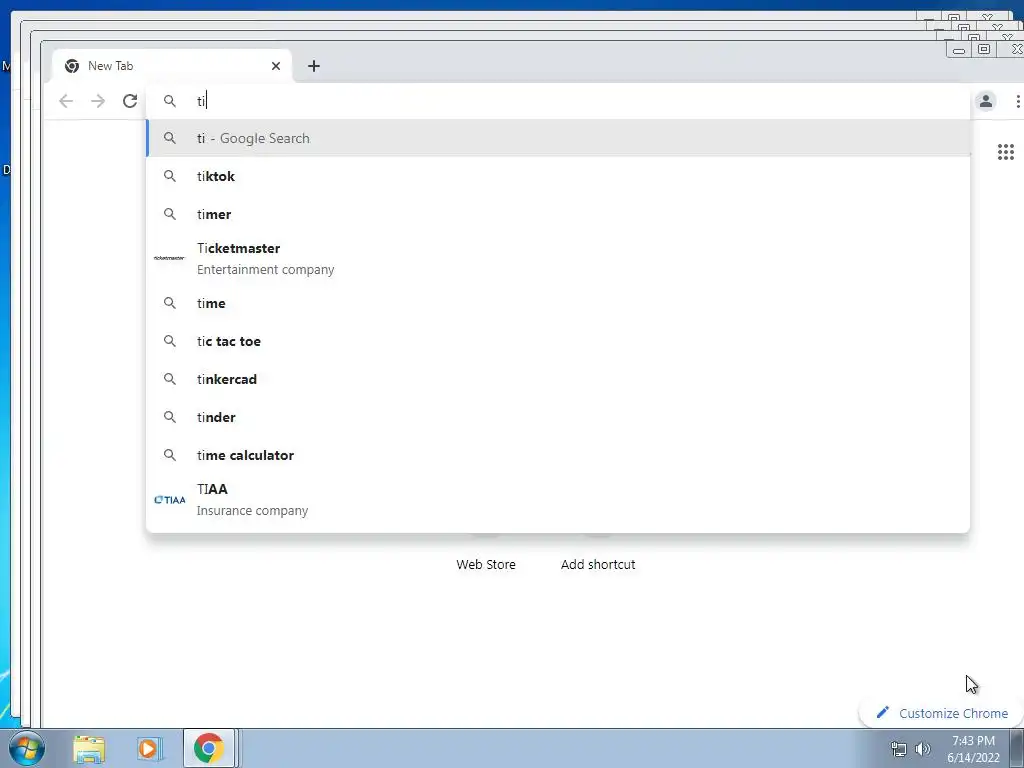
Task: Click the TIAA logo icon
Action: coord(169,500)
